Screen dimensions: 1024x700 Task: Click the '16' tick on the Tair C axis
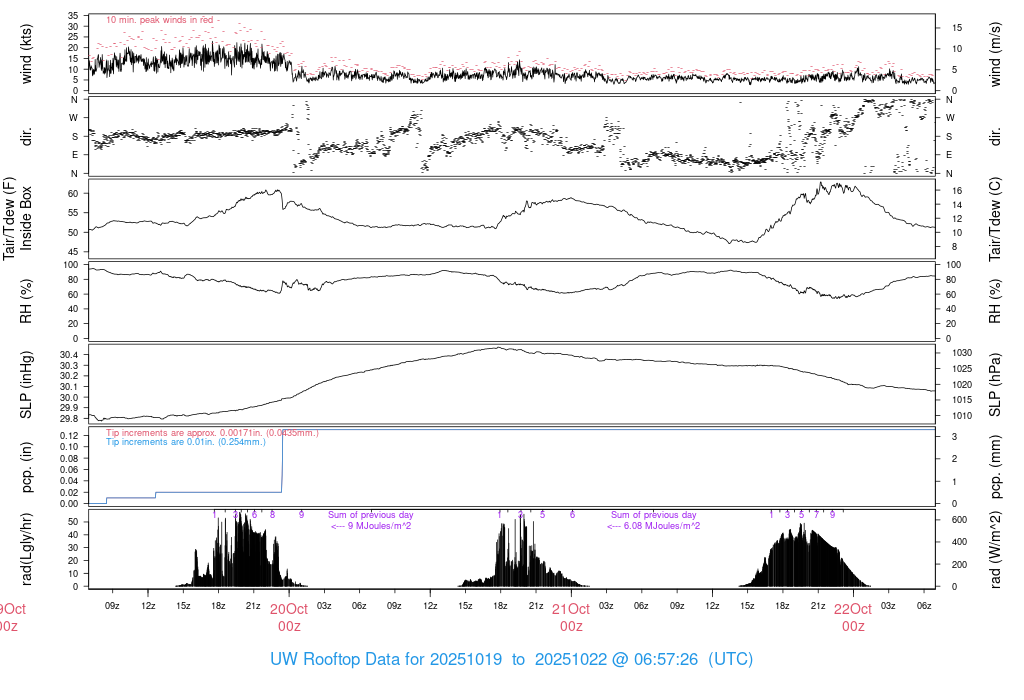click(957, 191)
